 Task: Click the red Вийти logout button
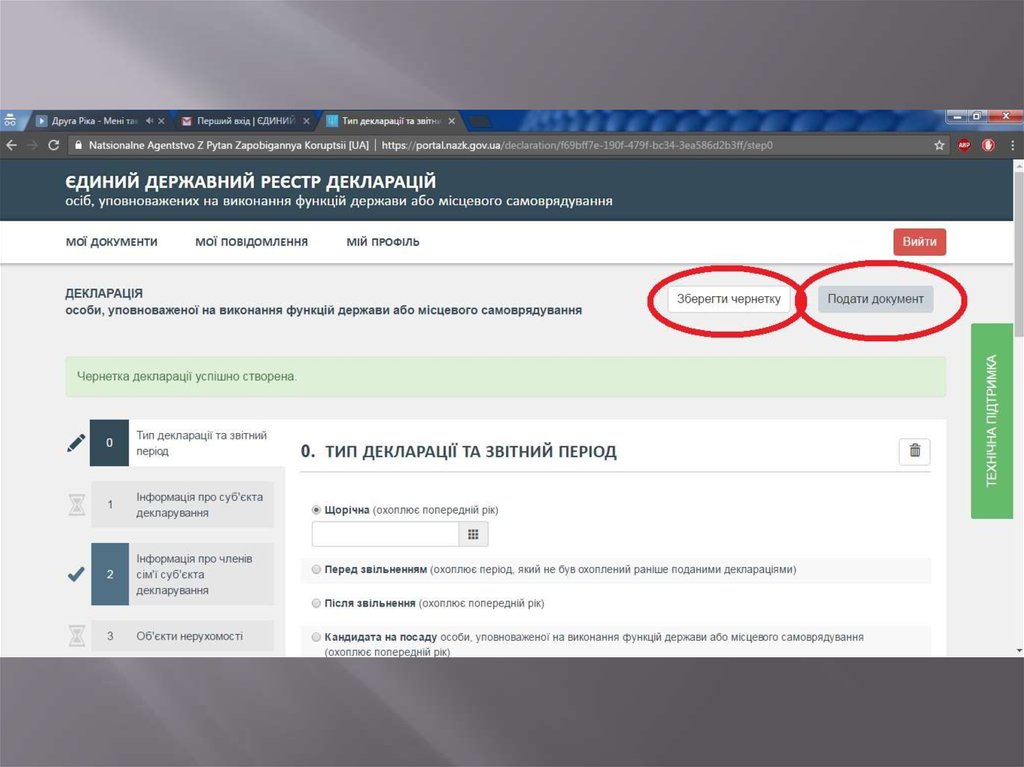919,242
